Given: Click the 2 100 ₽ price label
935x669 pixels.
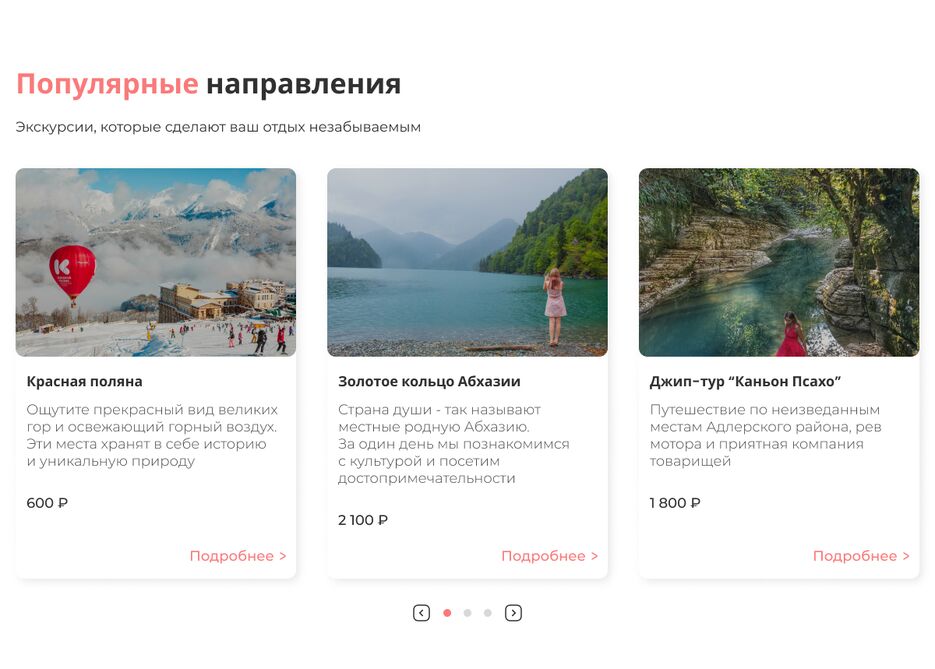Looking at the screenshot, I should point(363,520).
